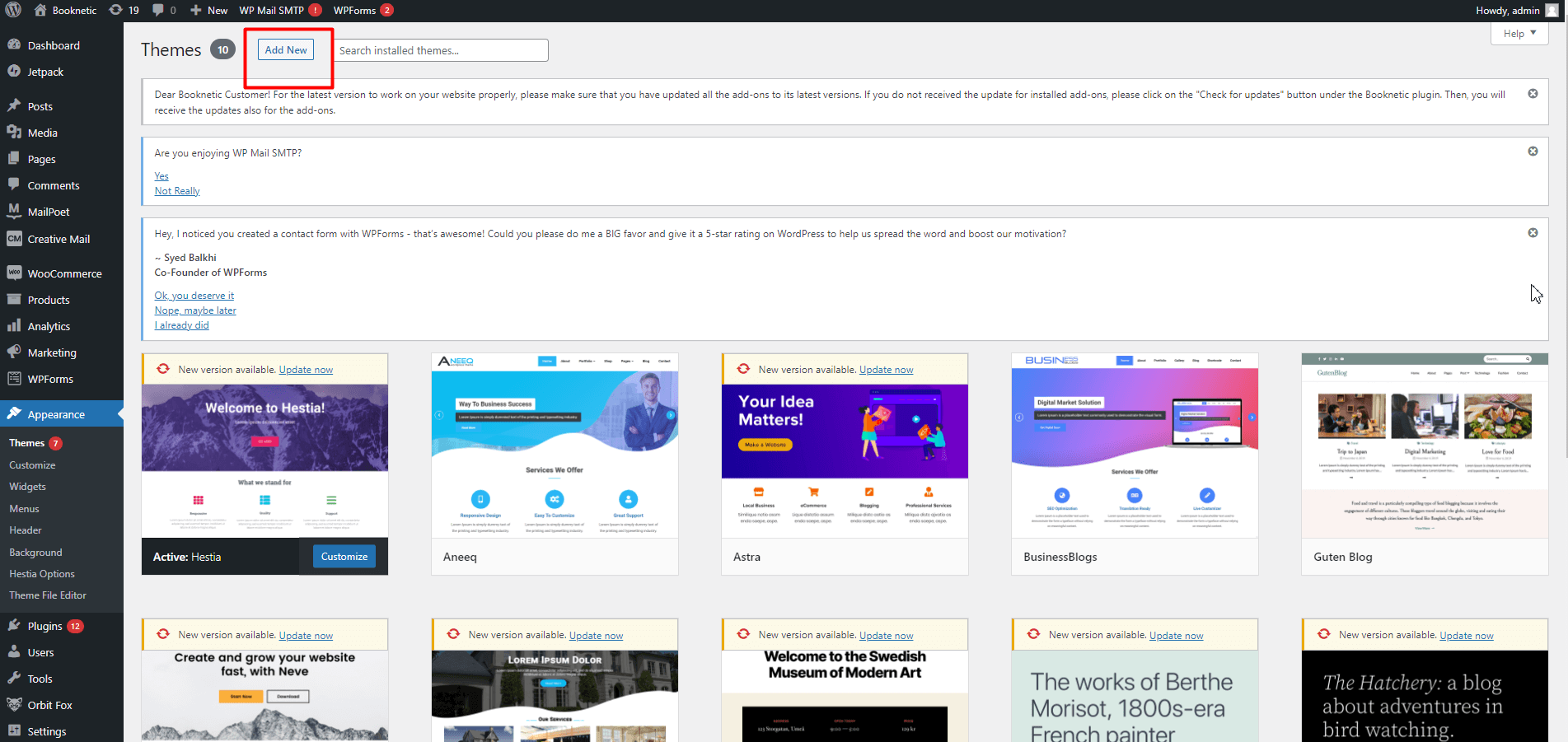Select the BusinessBlogs theme thumbnail
The width and height of the screenshot is (1568, 742).
[x=1135, y=446]
